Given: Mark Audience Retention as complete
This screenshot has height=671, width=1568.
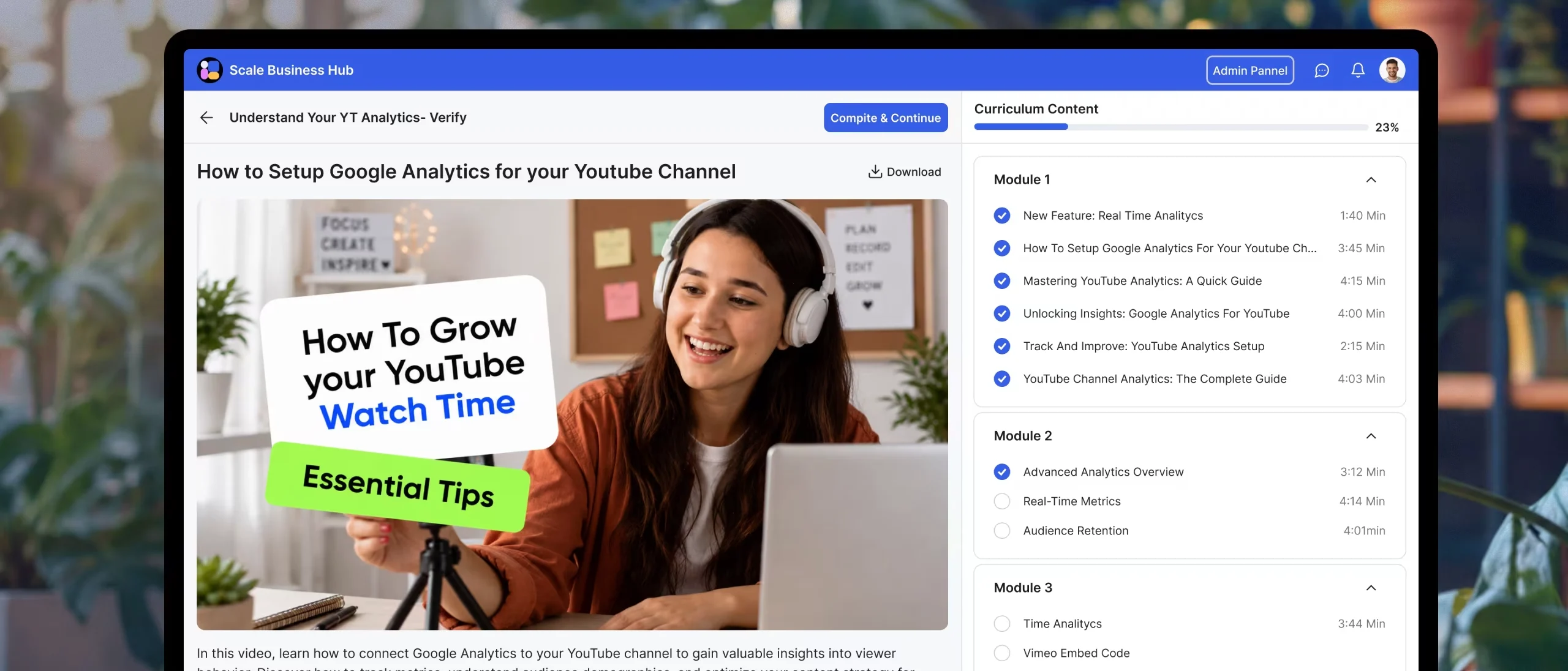Looking at the screenshot, I should coord(1002,531).
